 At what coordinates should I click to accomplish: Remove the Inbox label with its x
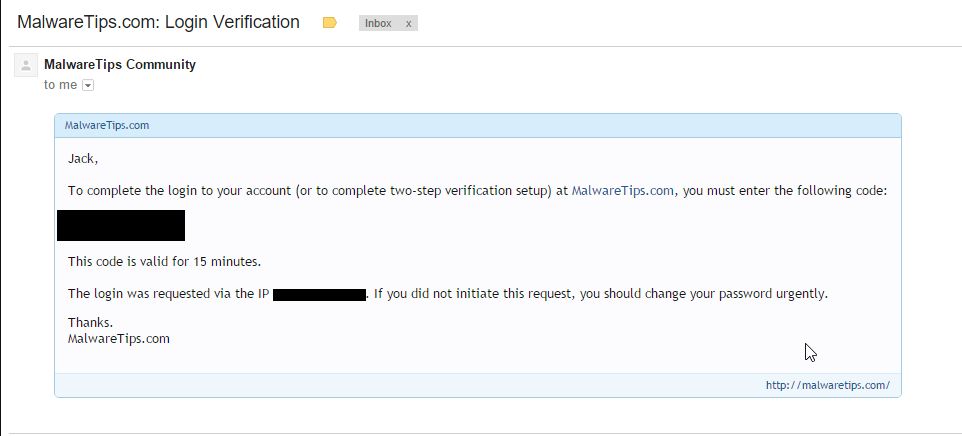[x=408, y=23]
